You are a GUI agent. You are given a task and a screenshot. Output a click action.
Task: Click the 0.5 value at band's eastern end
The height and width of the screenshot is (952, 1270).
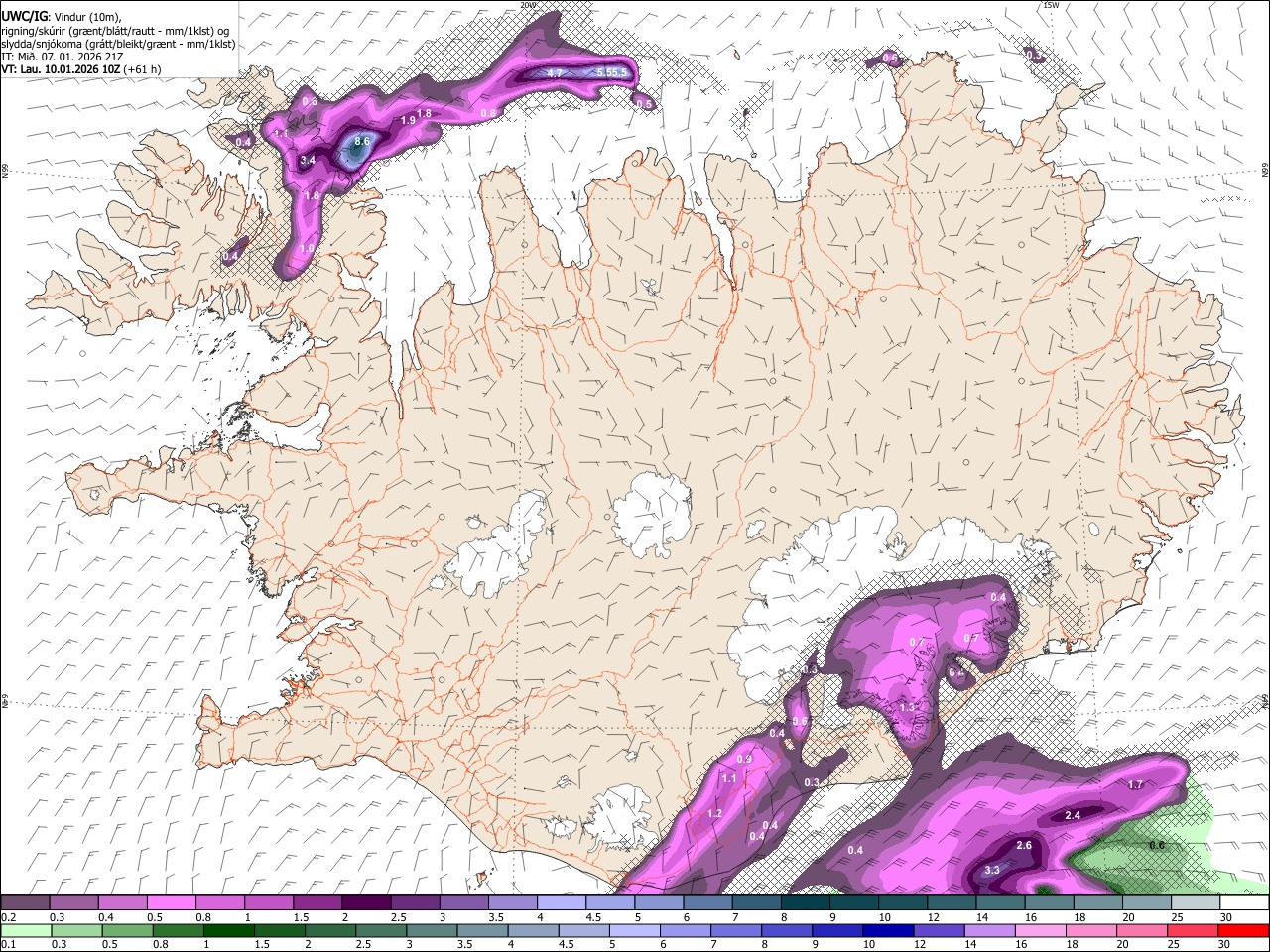tap(644, 105)
